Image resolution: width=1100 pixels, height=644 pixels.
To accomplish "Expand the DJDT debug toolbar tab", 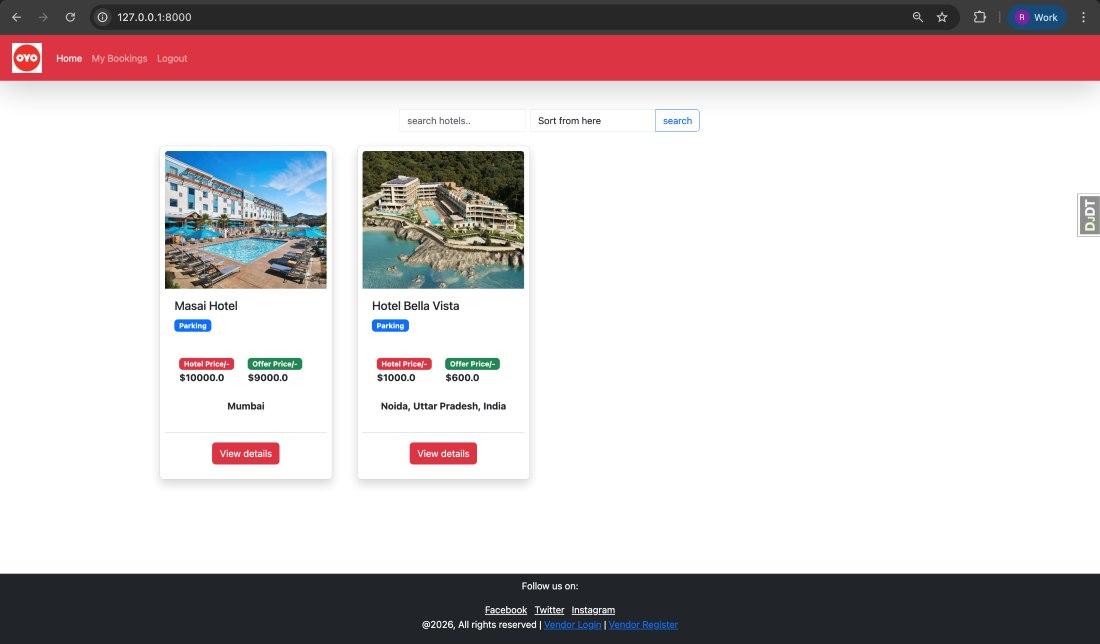I will tap(1088, 214).
